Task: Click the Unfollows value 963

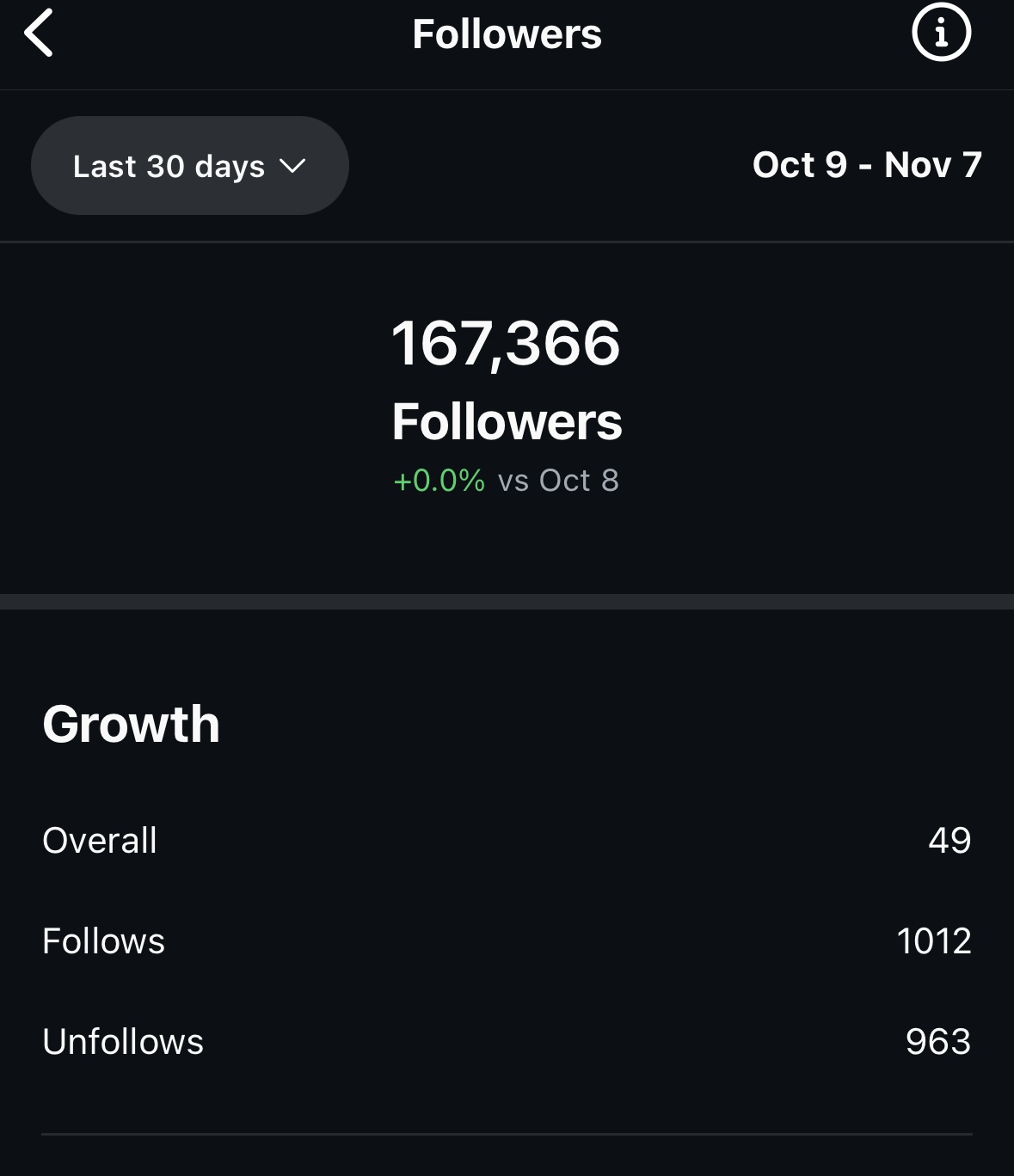Action: 938,1042
